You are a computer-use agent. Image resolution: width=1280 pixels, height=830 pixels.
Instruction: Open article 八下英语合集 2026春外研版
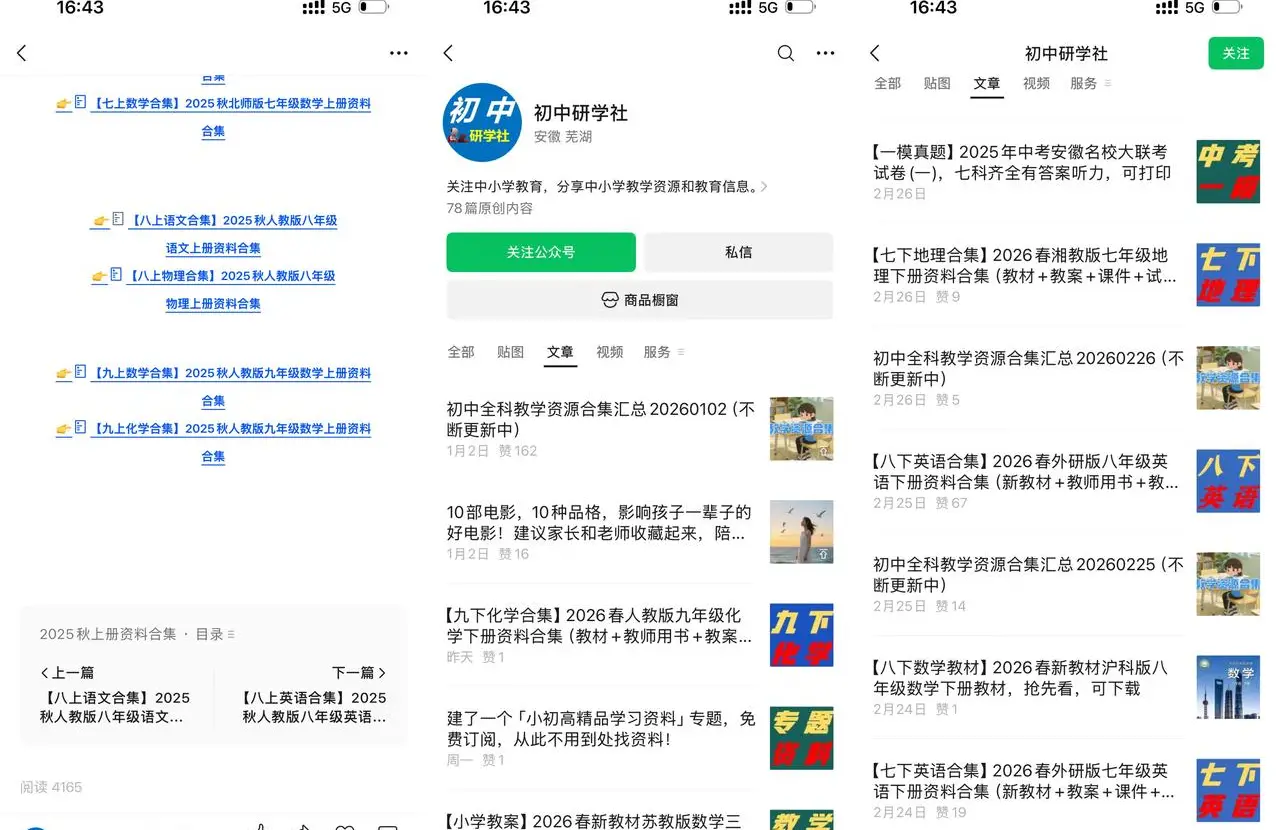point(1025,471)
